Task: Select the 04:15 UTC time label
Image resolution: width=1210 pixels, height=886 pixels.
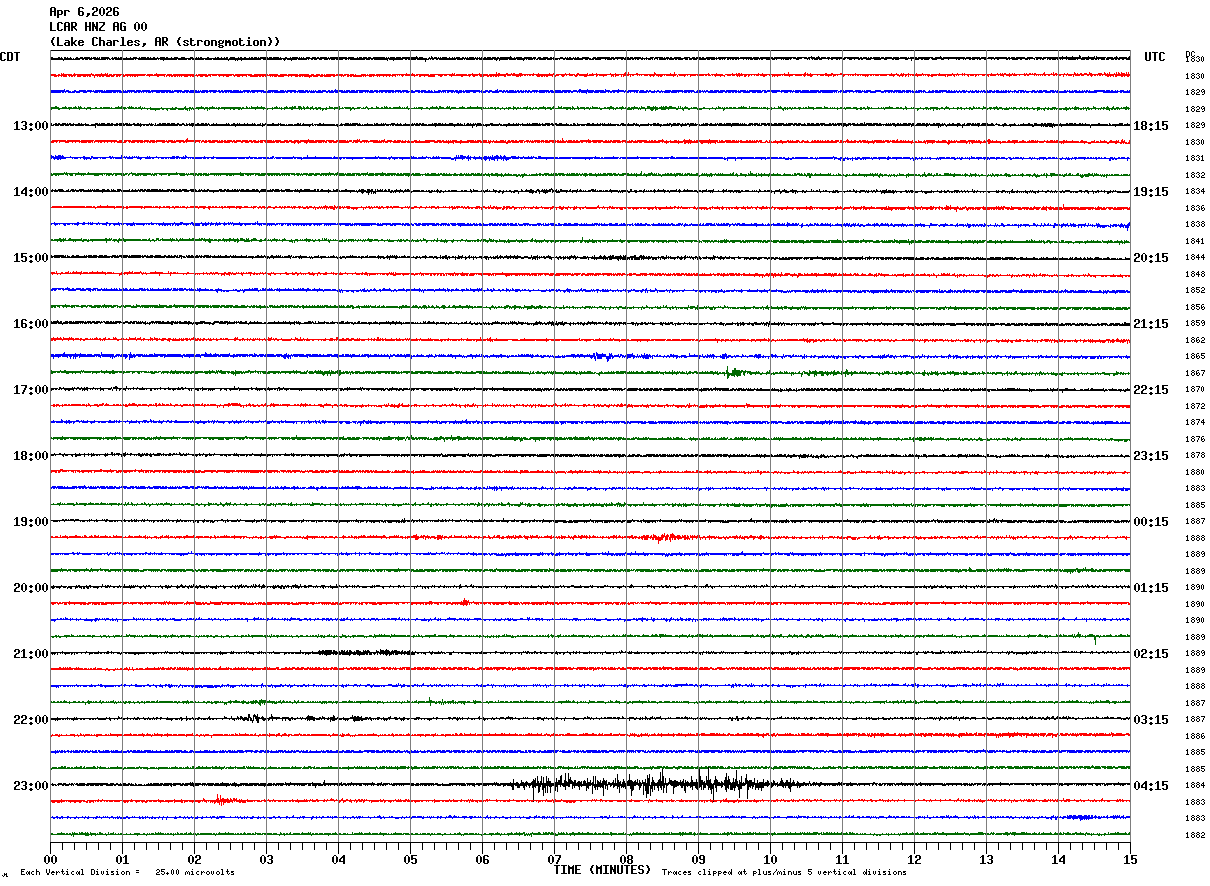Action: [x=1151, y=786]
